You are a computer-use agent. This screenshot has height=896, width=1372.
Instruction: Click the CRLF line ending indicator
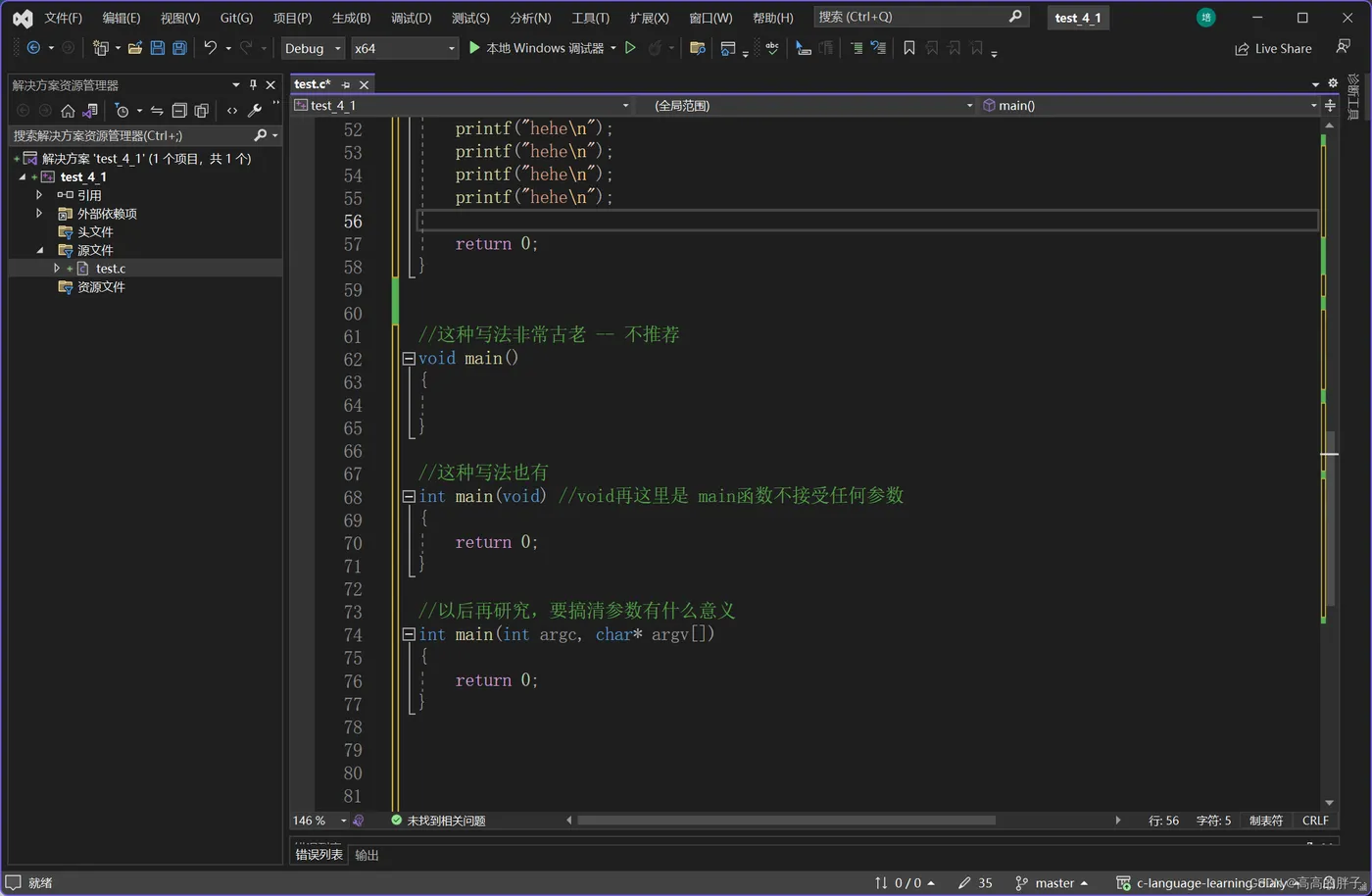[x=1315, y=821]
